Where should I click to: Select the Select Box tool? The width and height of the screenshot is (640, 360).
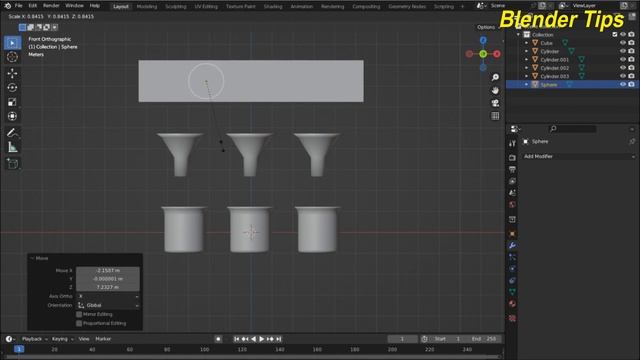point(12,43)
